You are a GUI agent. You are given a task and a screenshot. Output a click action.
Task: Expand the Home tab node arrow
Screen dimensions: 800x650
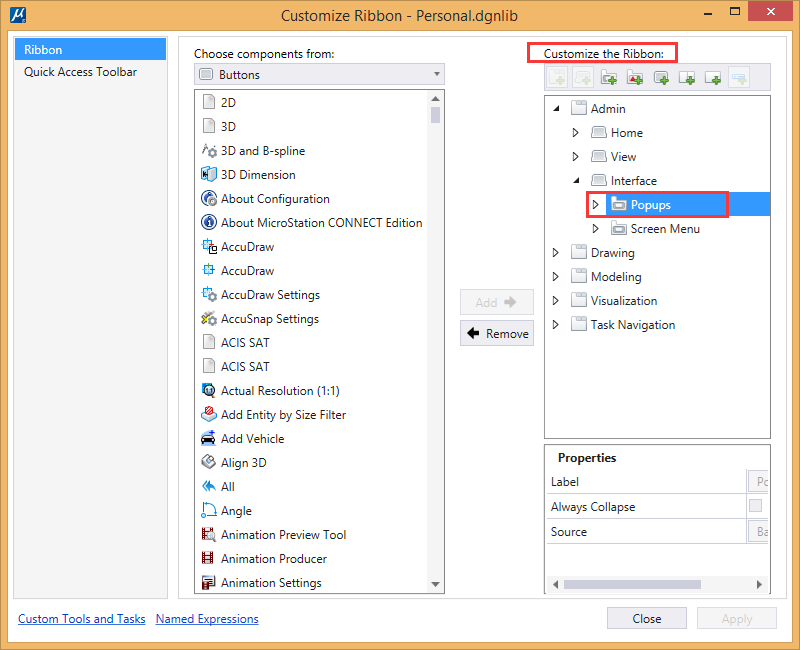pos(576,133)
